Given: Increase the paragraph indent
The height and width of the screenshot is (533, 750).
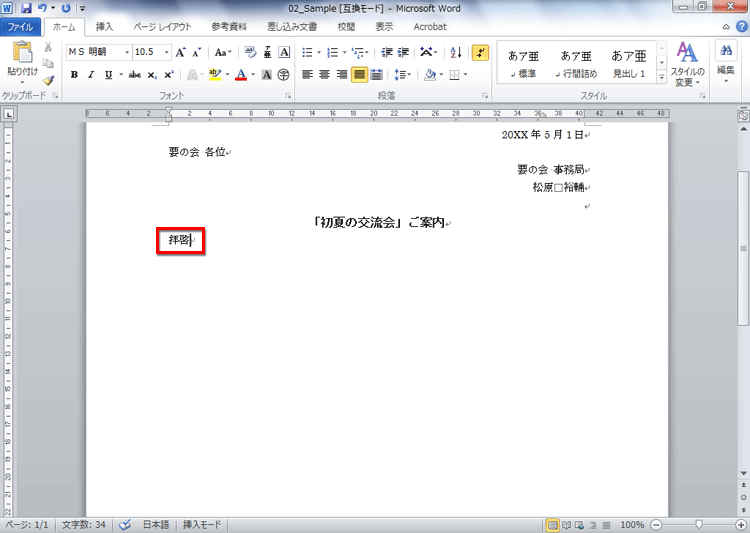Looking at the screenshot, I should pyautogui.click(x=403, y=52).
